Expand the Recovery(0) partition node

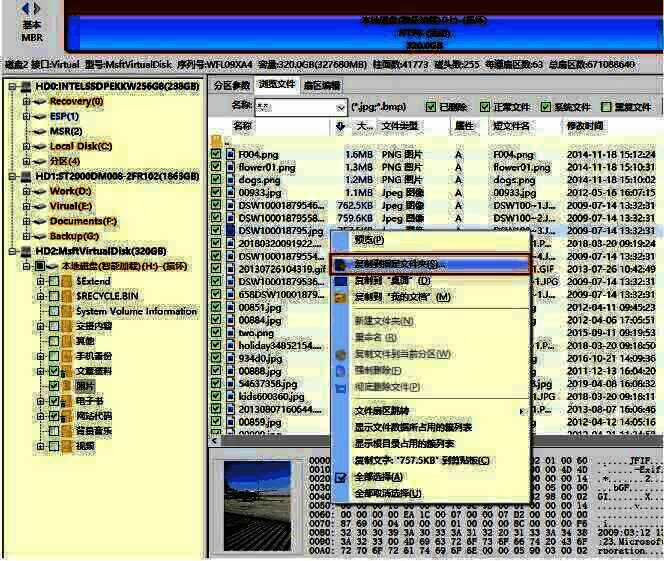coord(27,101)
